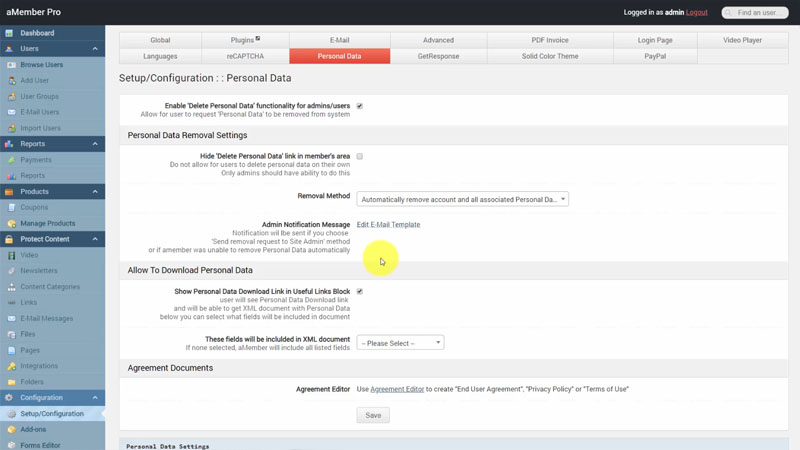Screen dimensions: 800x450
Task: Click the Add-ons sidebar icon
Action: point(10,429)
